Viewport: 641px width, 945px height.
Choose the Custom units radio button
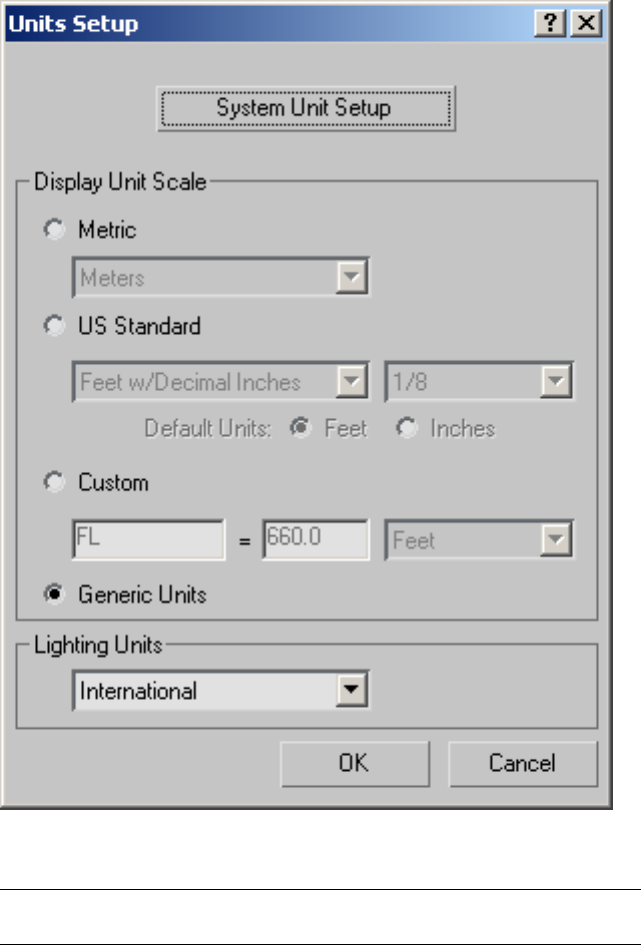53,483
